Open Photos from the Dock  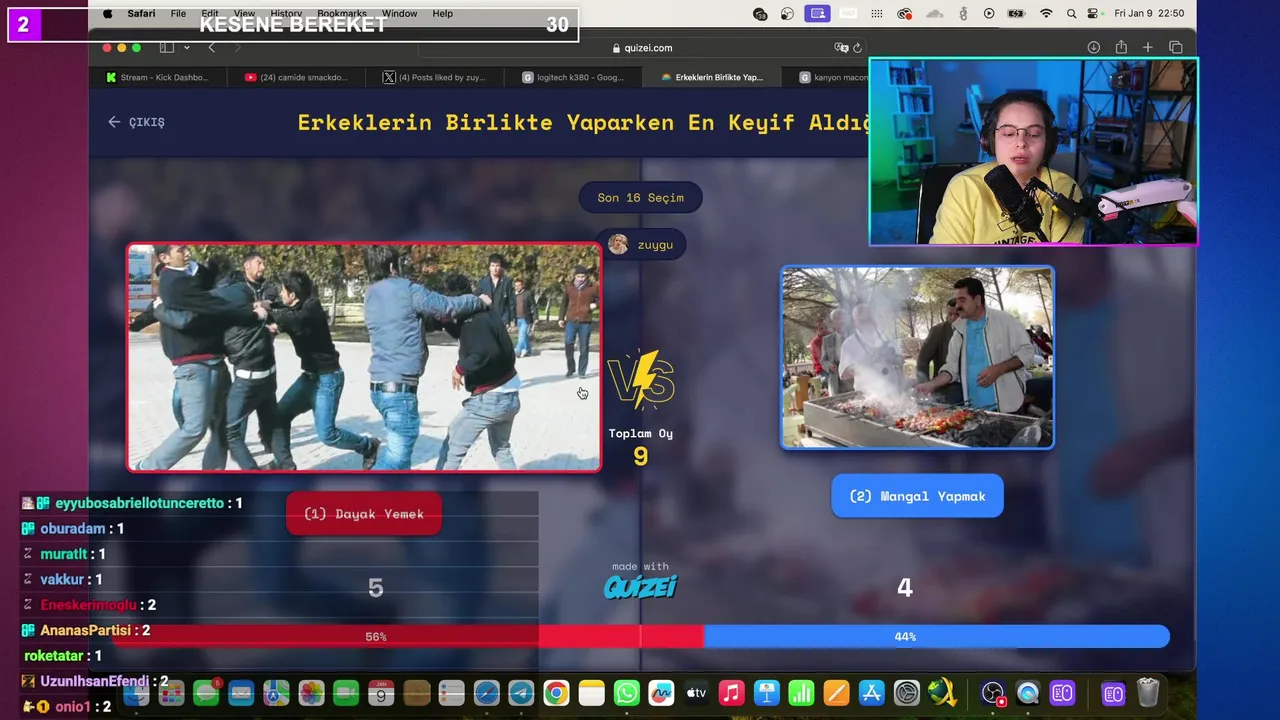311,693
